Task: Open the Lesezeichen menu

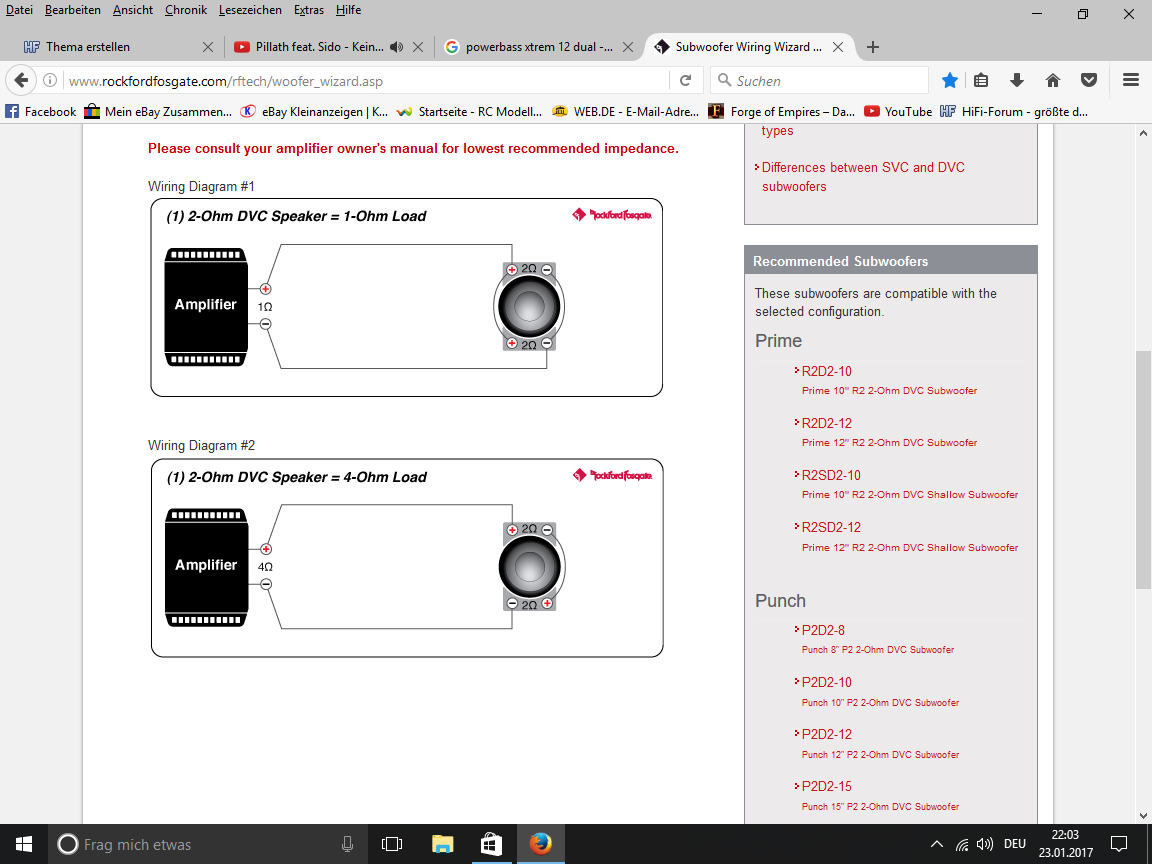Action: pos(250,10)
